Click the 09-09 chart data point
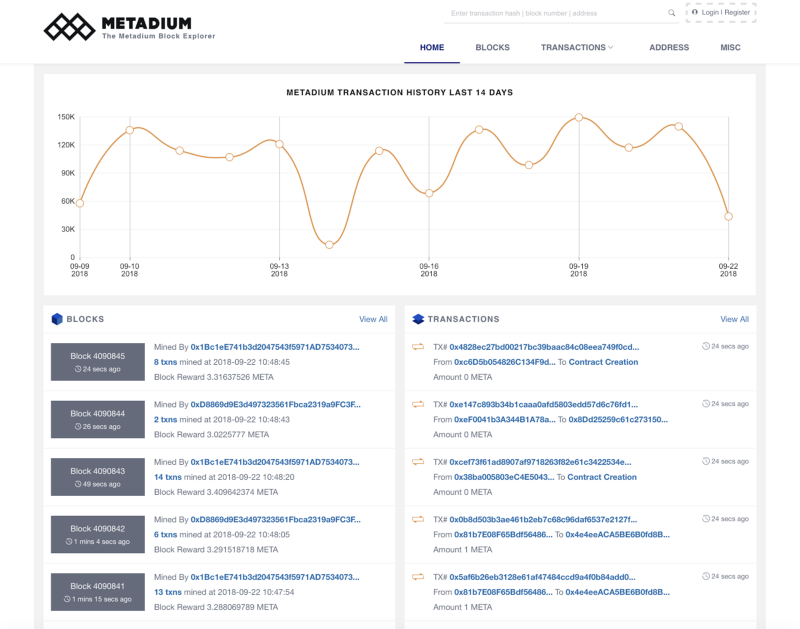 click(80, 203)
